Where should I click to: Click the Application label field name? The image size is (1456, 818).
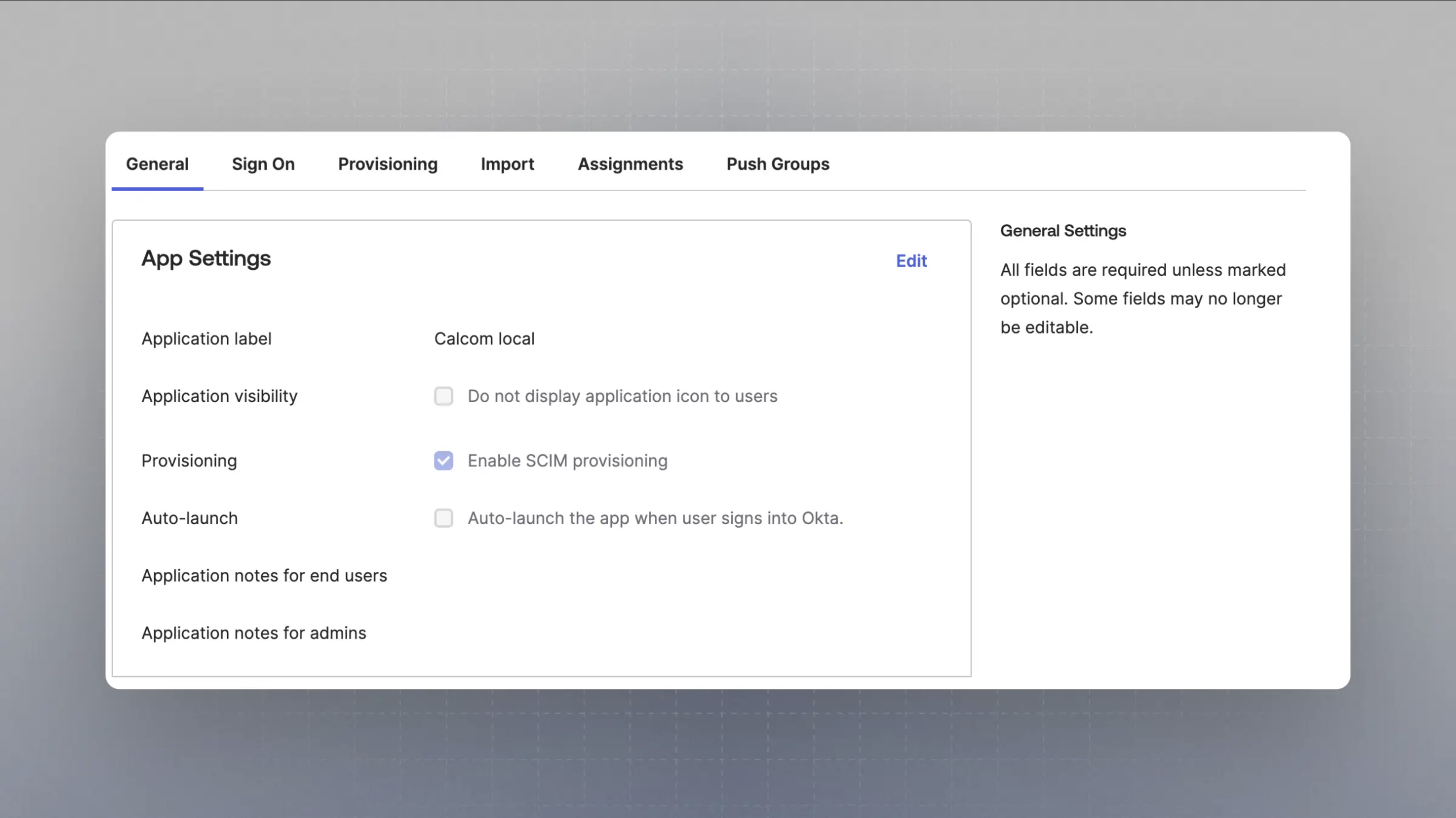(x=206, y=339)
